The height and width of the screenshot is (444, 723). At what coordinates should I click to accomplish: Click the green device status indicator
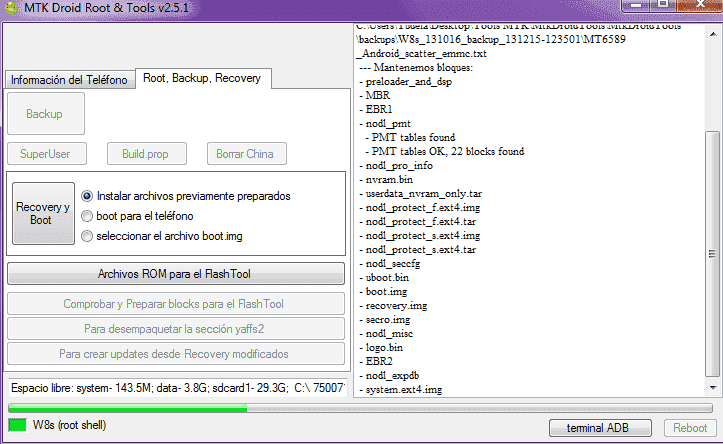(x=18, y=425)
